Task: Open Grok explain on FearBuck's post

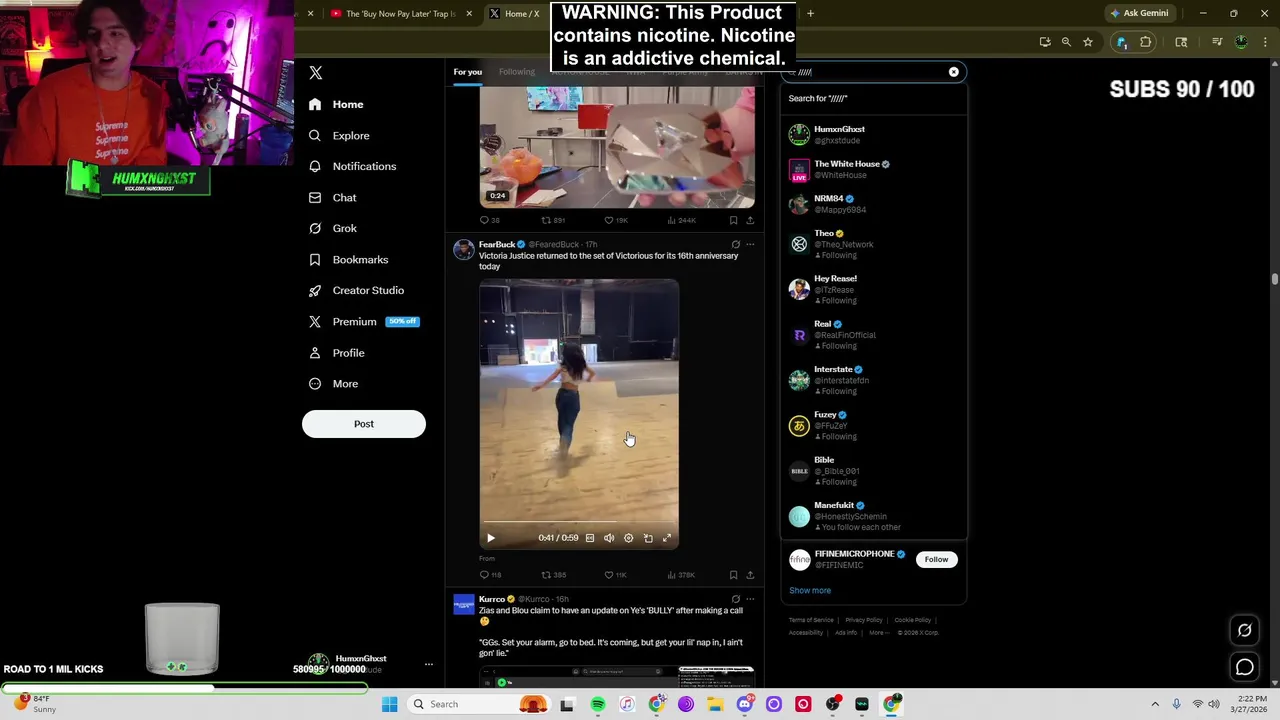Action: pyautogui.click(x=735, y=244)
